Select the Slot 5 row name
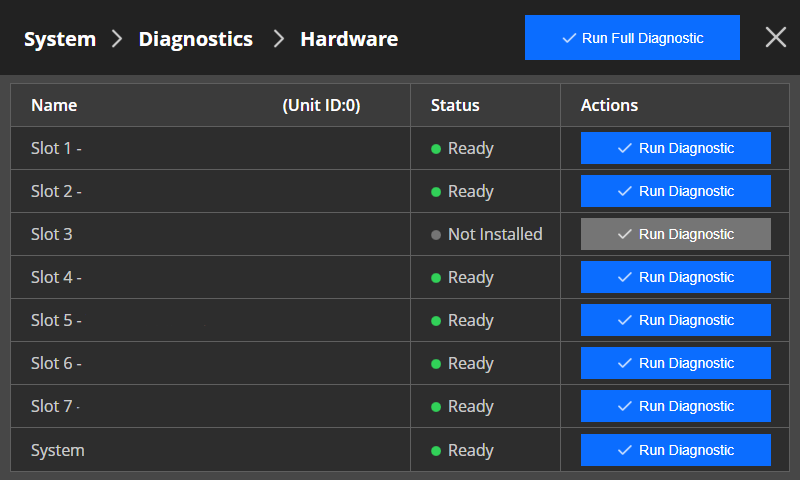This screenshot has width=800, height=480. 56,320
